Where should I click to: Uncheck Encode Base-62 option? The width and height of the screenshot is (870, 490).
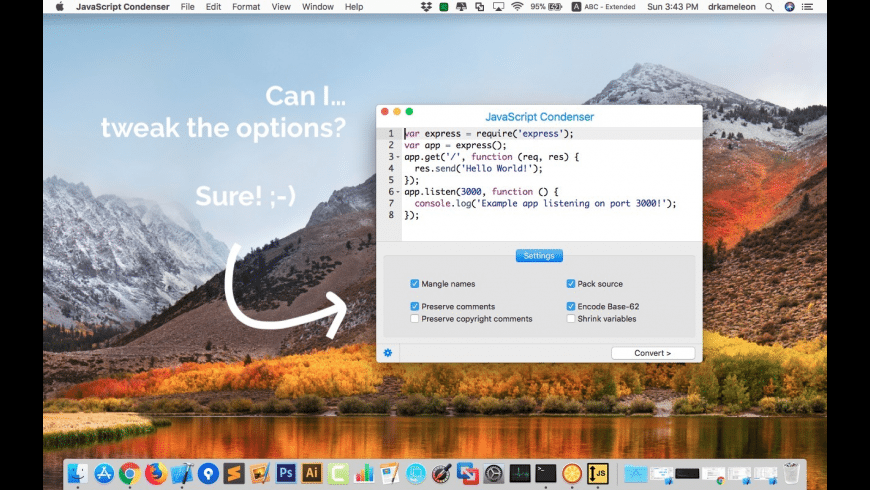570,306
